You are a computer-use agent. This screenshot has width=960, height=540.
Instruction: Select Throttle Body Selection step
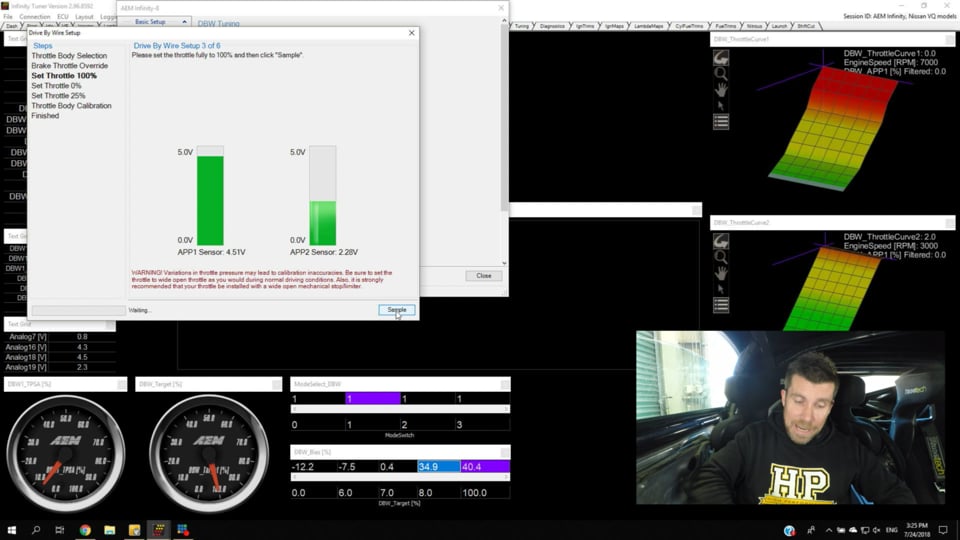tap(69, 56)
